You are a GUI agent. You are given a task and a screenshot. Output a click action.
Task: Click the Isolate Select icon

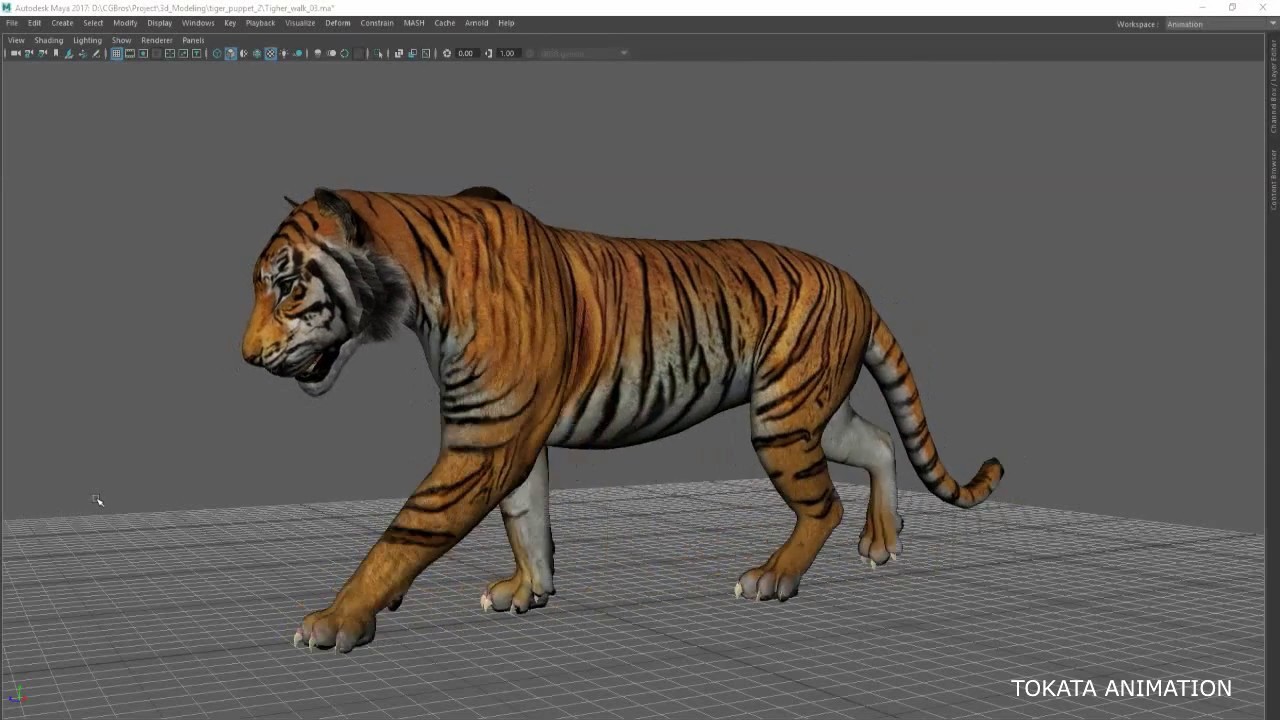pyautogui.click(x=377, y=53)
